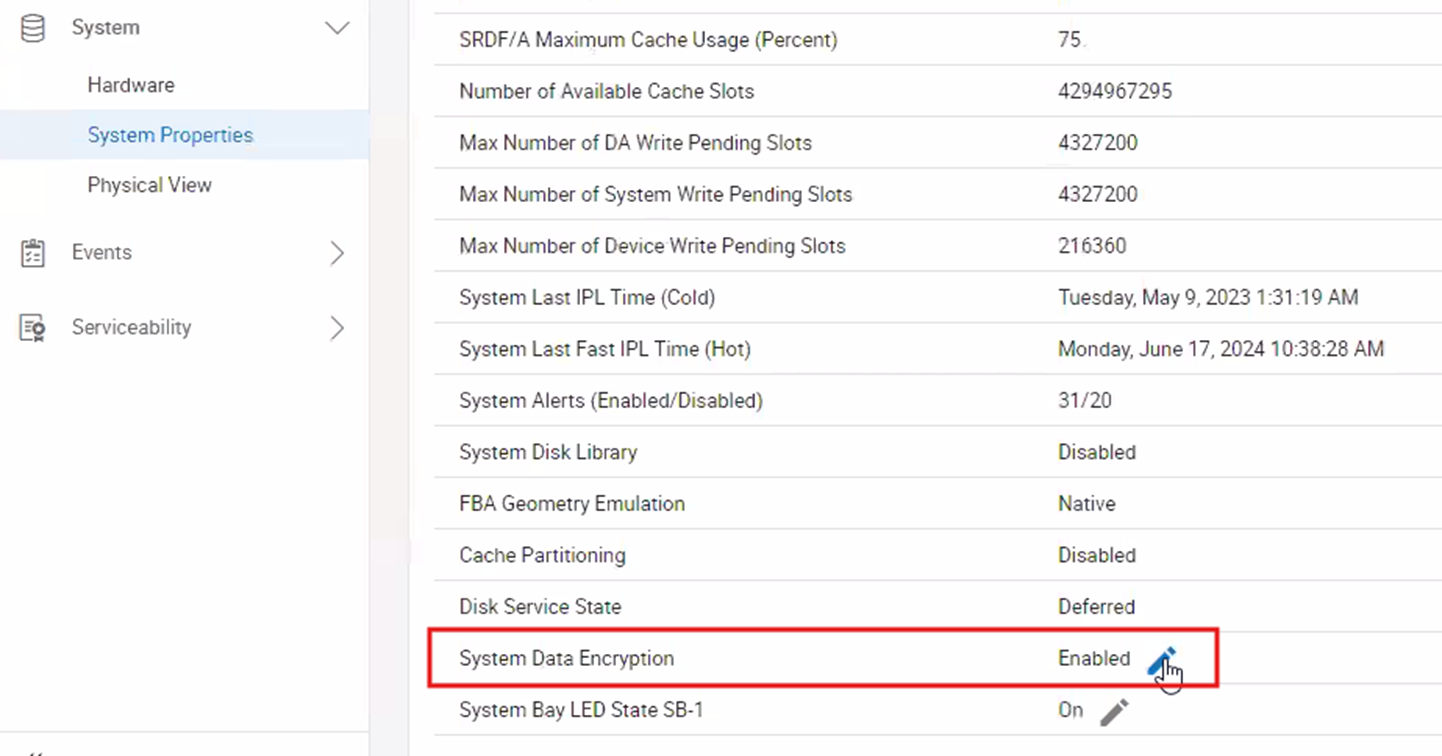Screen dimensions: 1442x756
Task: Click System Bay LED State SB-1 label
Action: 581,710
